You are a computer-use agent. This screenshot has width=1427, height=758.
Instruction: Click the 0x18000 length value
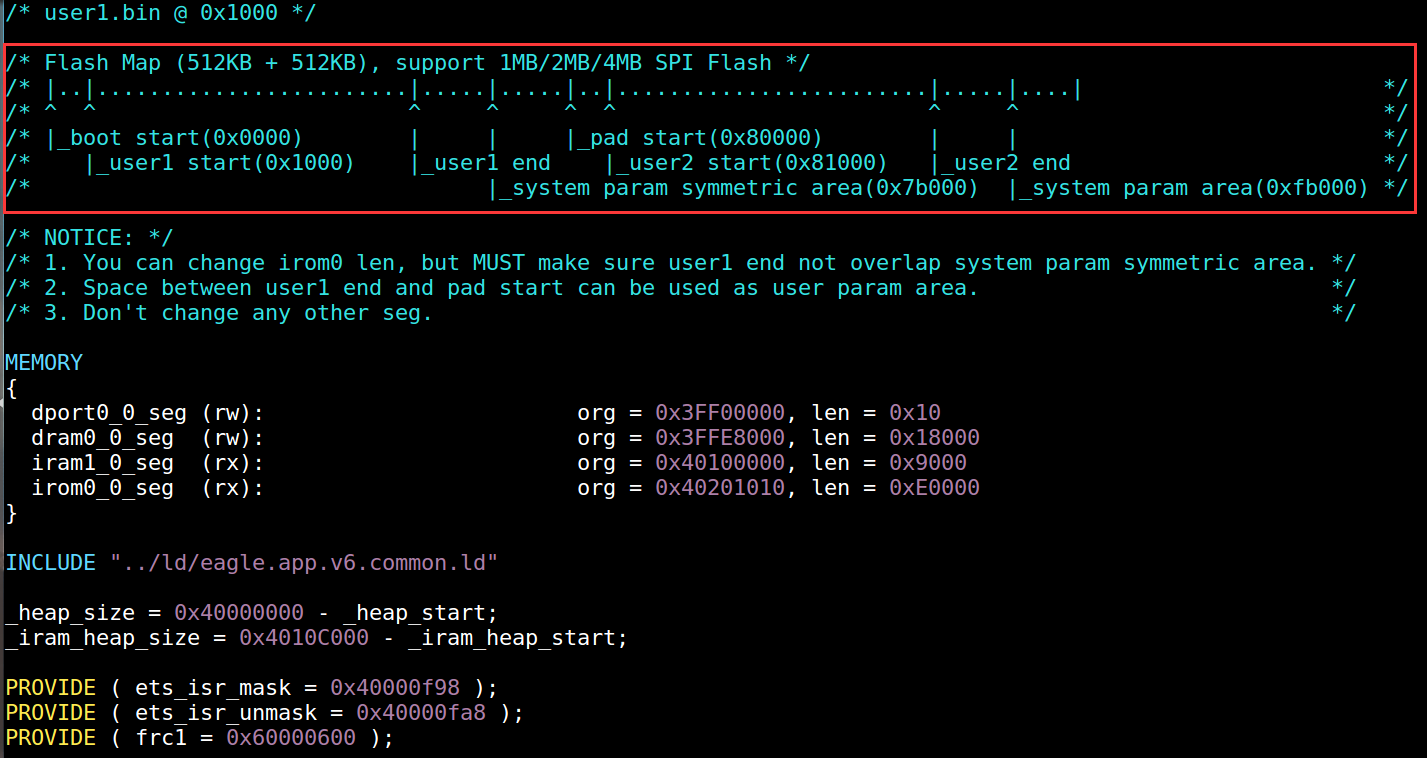[934, 437]
